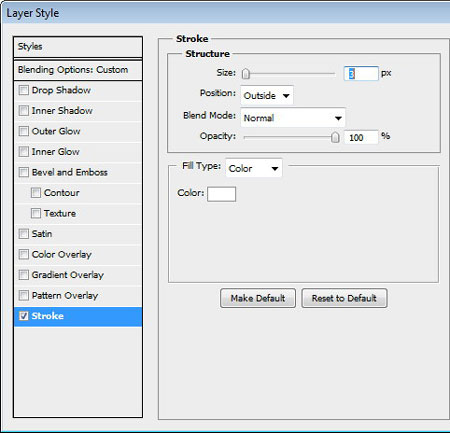Uncheck the Stroke effect checkbox
The width and height of the screenshot is (450, 433).
tap(24, 316)
